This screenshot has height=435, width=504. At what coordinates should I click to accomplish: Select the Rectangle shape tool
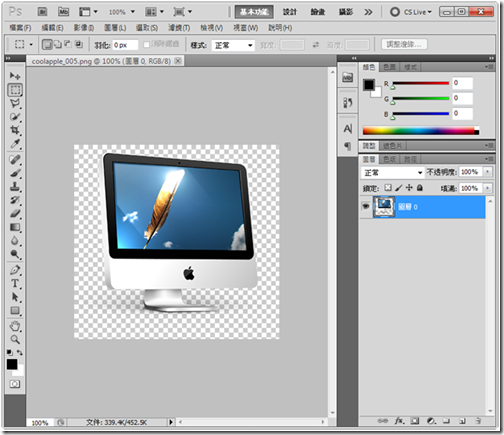point(15,311)
